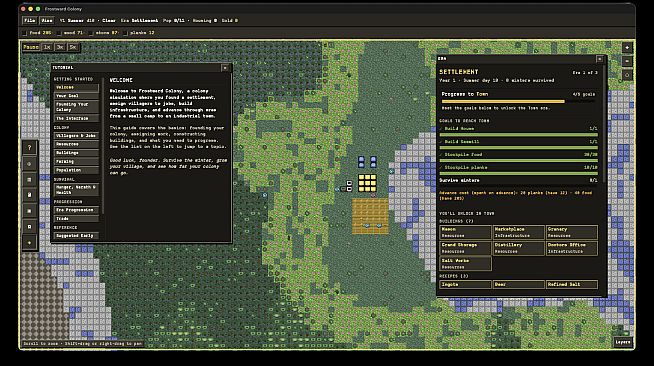Zoom in with the plus map button
This screenshot has height=366, width=654.
tap(627, 48)
